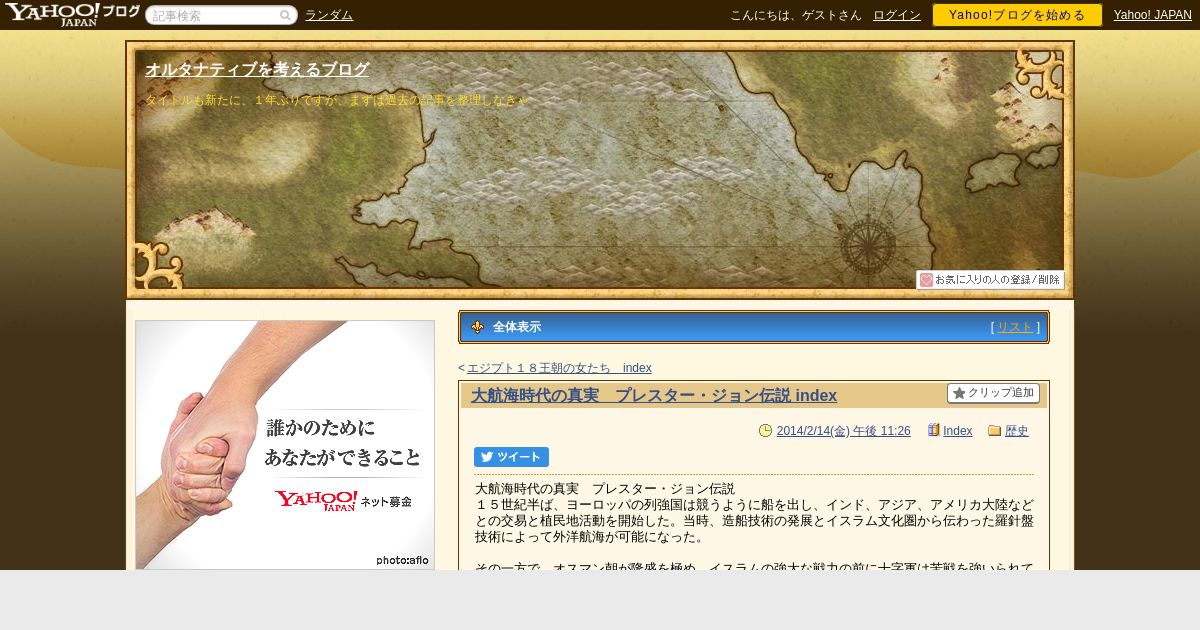
Task: Open the blog title オルタナティブを考えるブログ
Action: coord(257,70)
